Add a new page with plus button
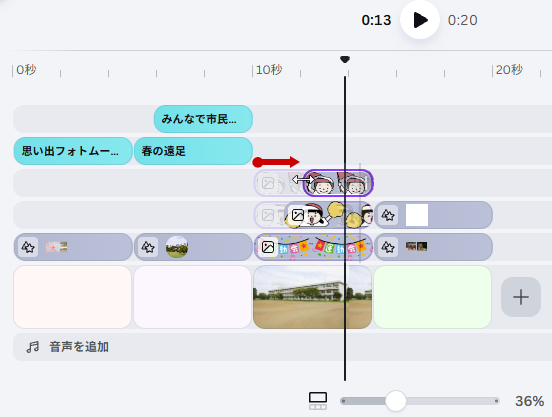The image size is (552, 417). [521, 297]
